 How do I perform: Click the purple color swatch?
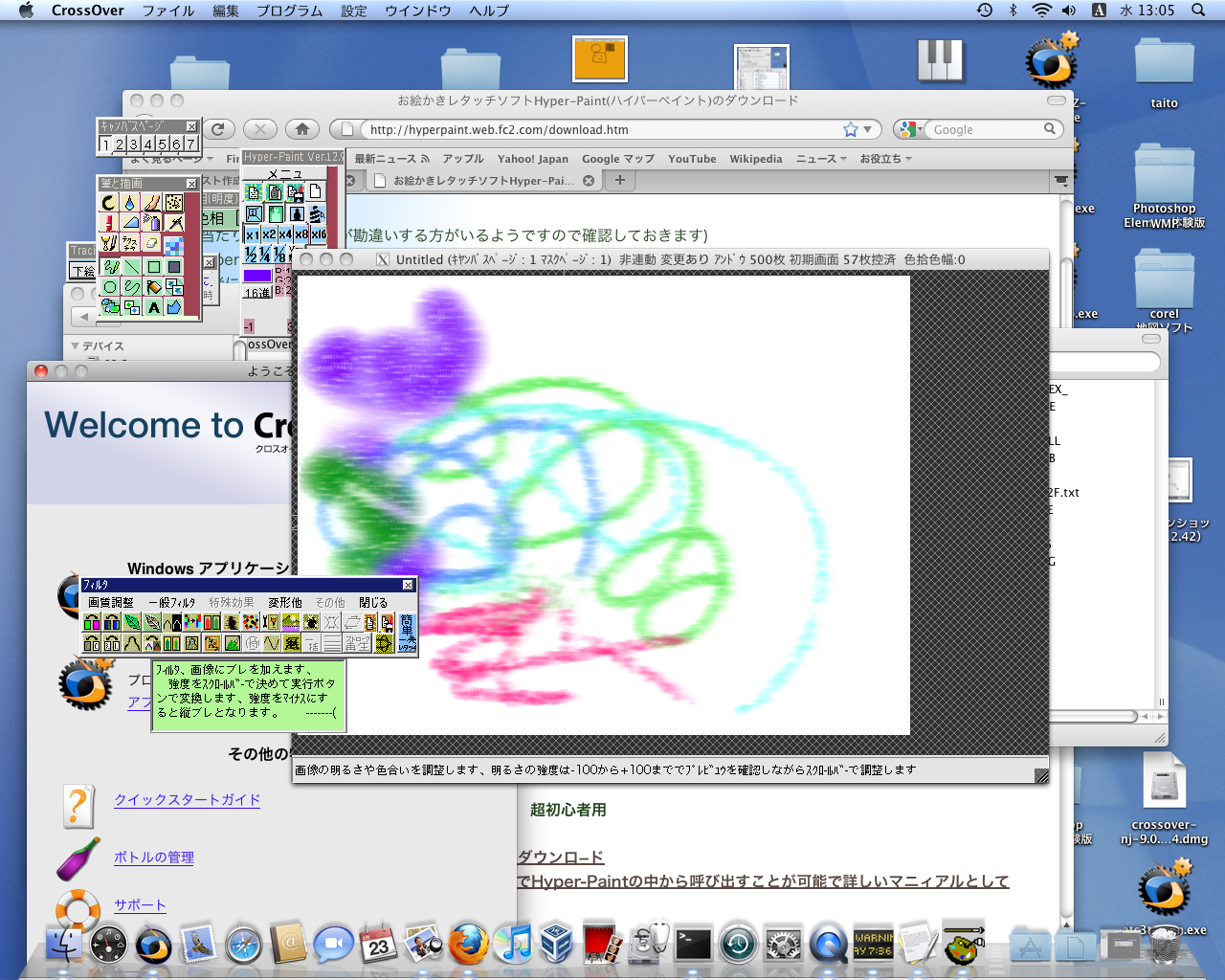pyautogui.click(x=256, y=274)
